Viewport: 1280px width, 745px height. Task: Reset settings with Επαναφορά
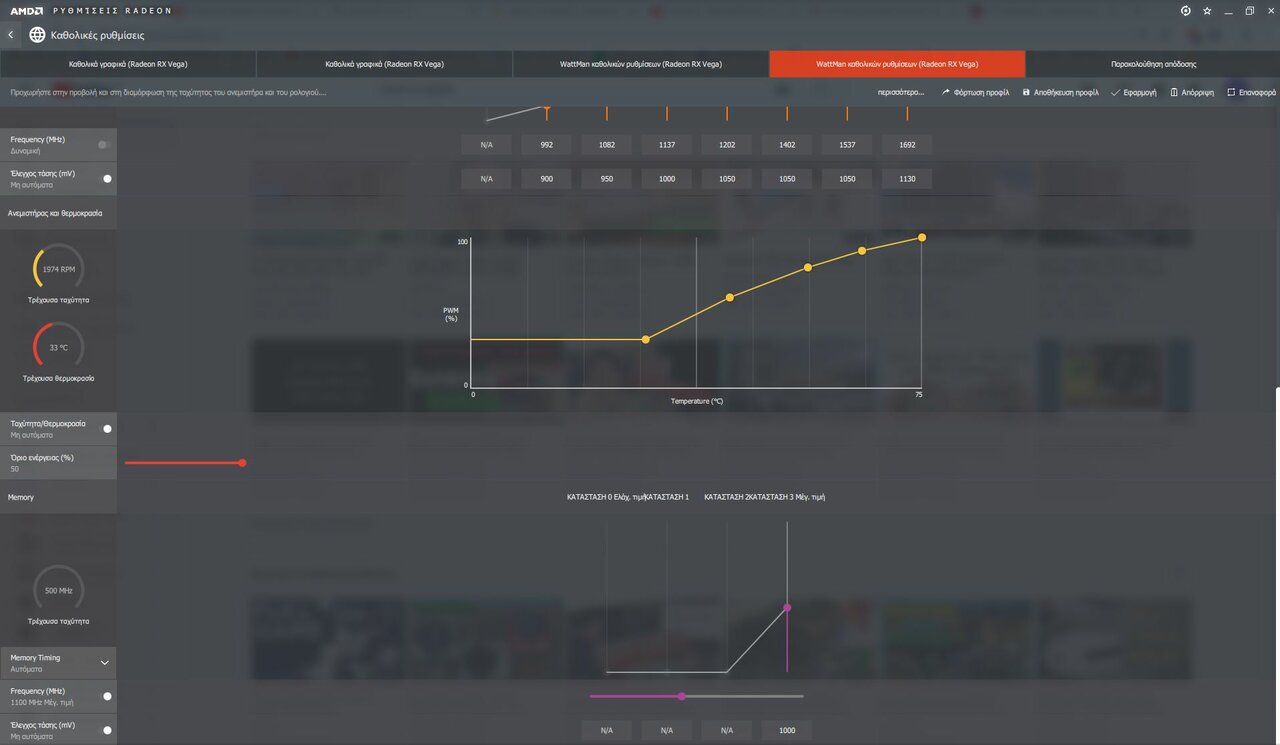click(x=1252, y=92)
